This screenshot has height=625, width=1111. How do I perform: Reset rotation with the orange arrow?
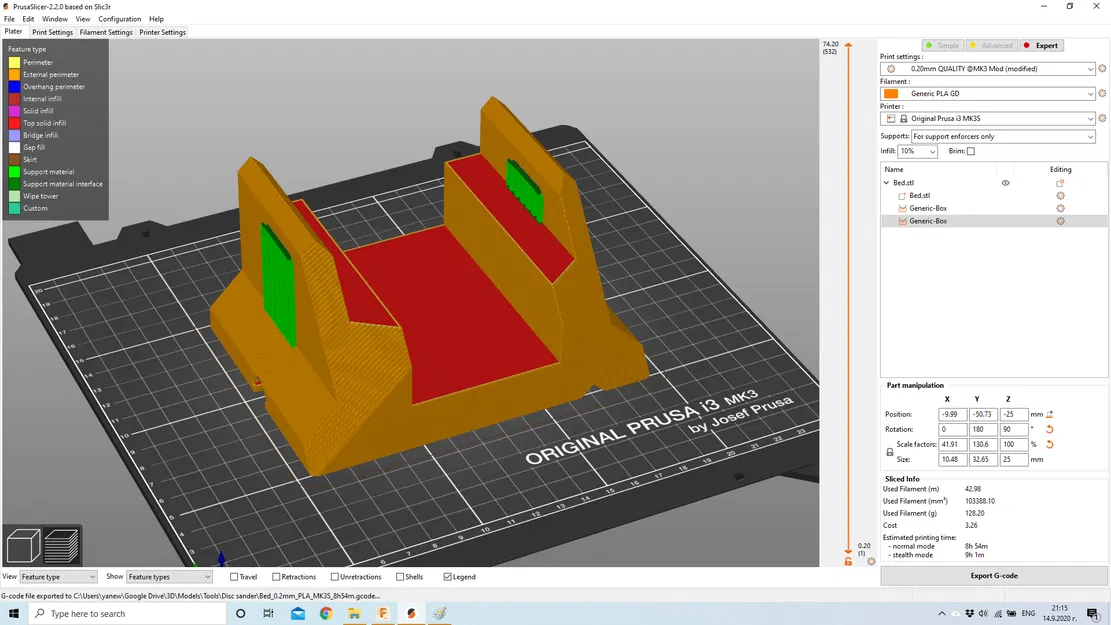1049,429
